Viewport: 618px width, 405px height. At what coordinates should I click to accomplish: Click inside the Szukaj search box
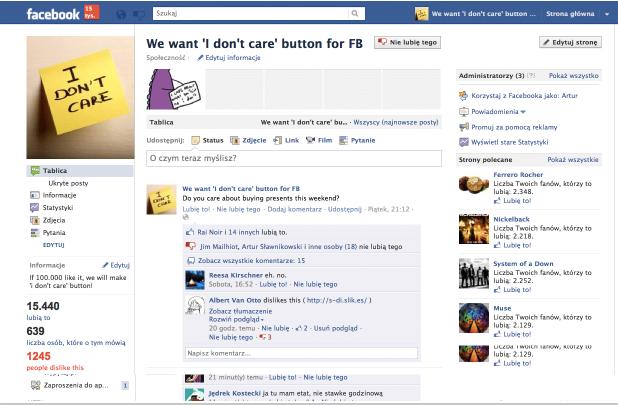251,13
